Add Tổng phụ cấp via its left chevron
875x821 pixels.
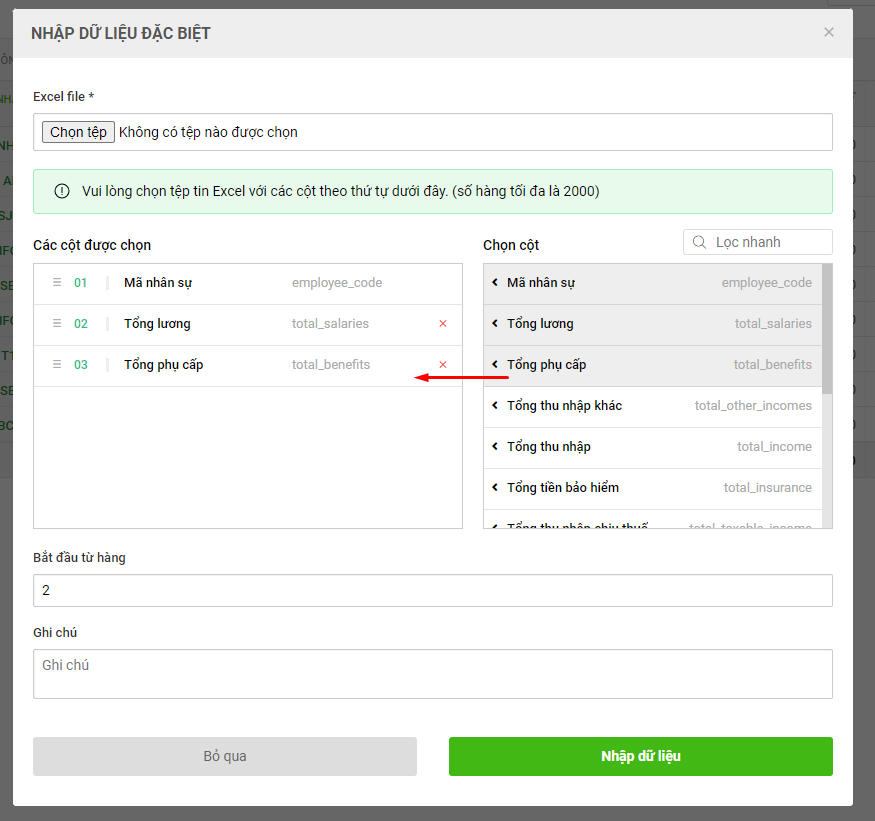click(x=494, y=364)
